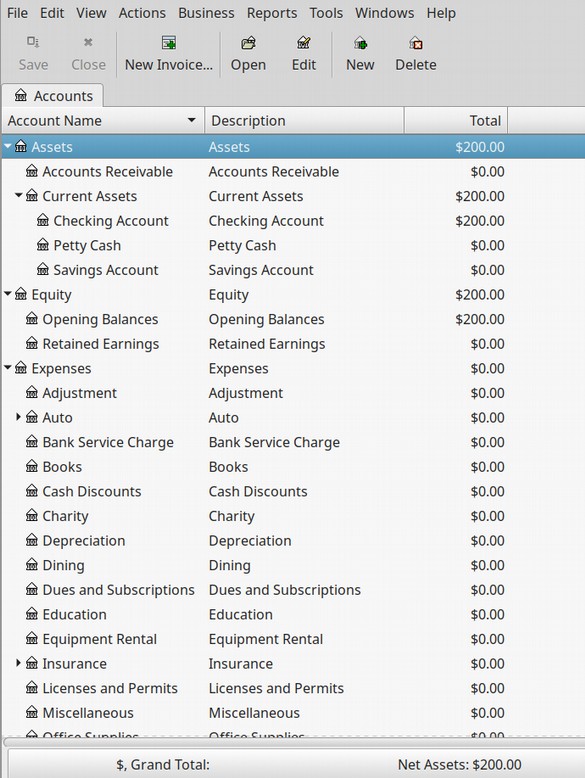Collapse the Current Assets subtree
This screenshot has height=778, width=585.
tap(19, 195)
